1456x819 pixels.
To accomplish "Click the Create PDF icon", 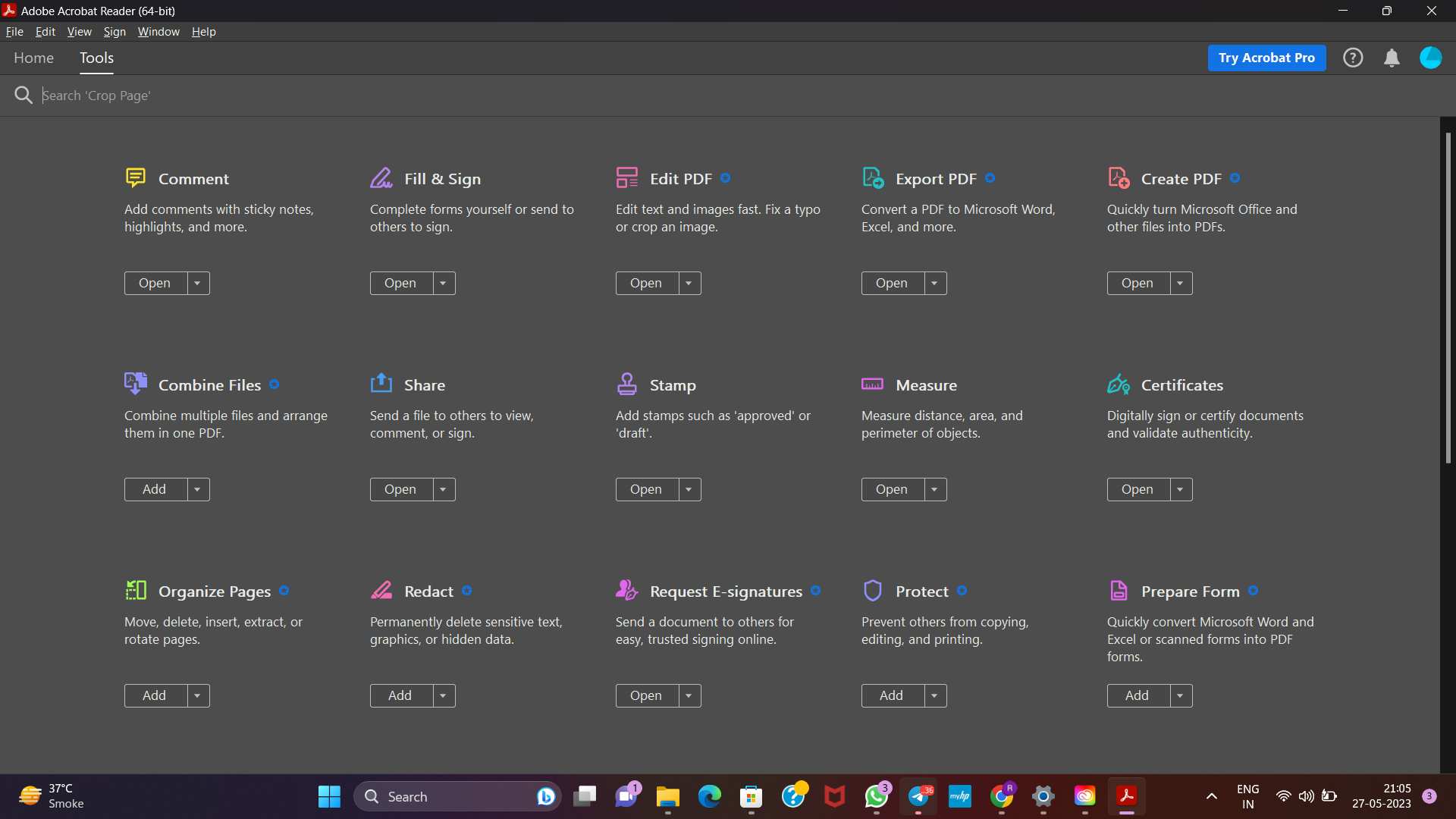I will [1118, 177].
